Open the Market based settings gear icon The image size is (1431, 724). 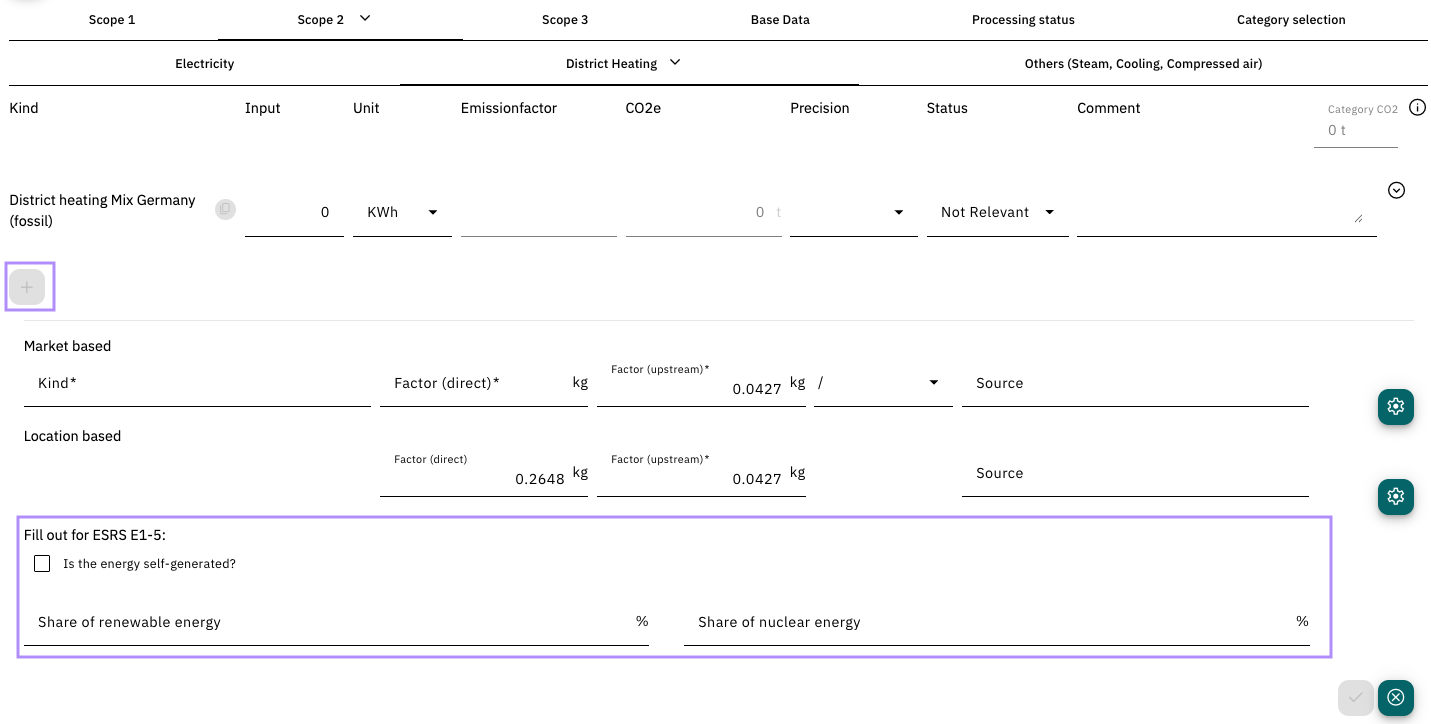click(x=1396, y=406)
